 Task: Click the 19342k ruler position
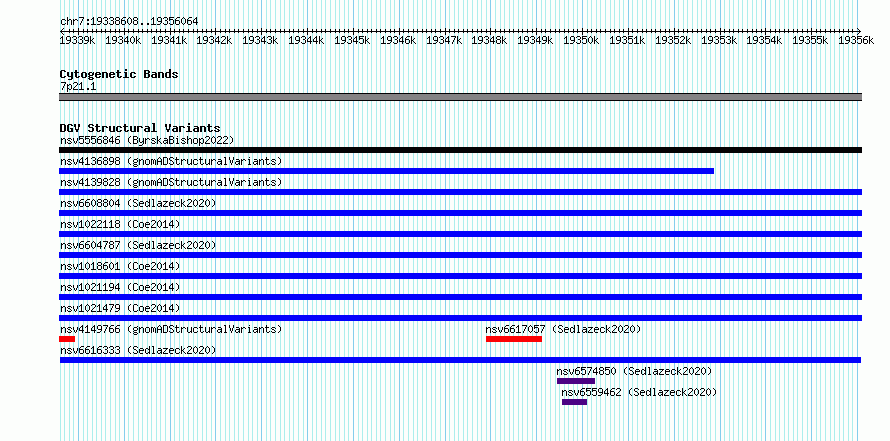point(215,40)
